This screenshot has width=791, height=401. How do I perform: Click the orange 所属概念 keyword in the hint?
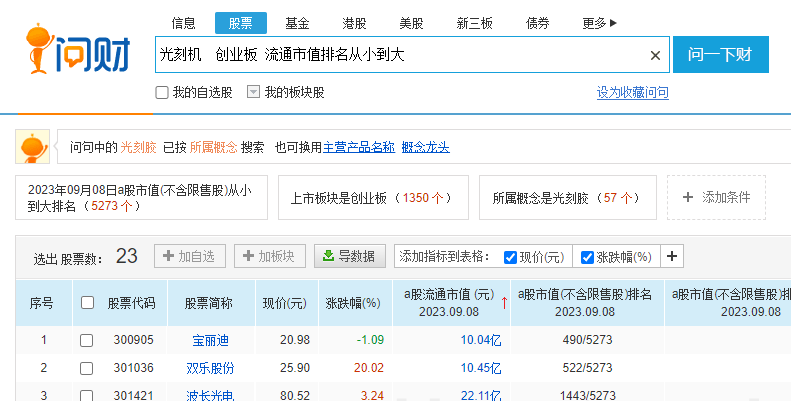[213, 147]
